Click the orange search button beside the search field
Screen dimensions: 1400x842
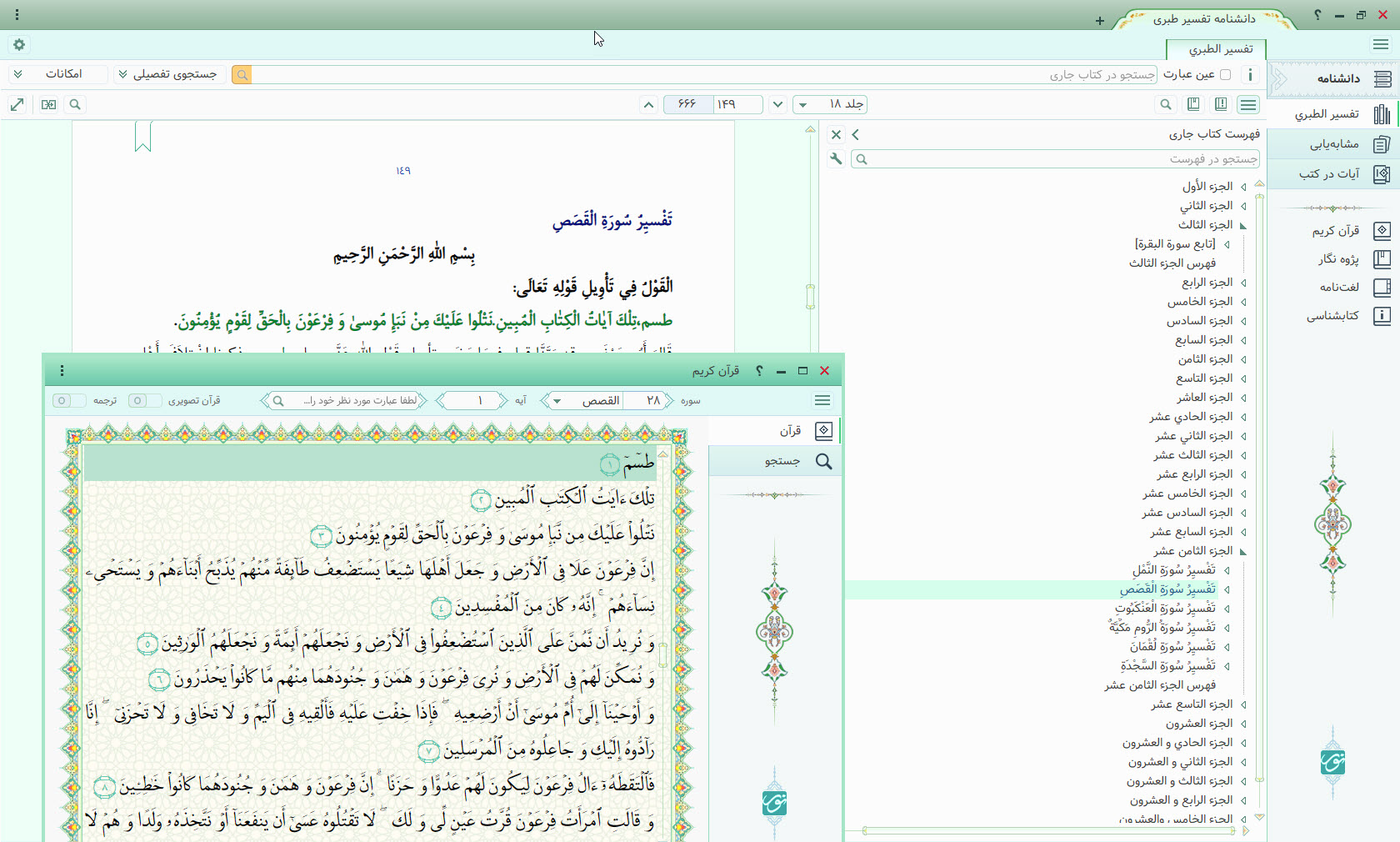(x=242, y=75)
